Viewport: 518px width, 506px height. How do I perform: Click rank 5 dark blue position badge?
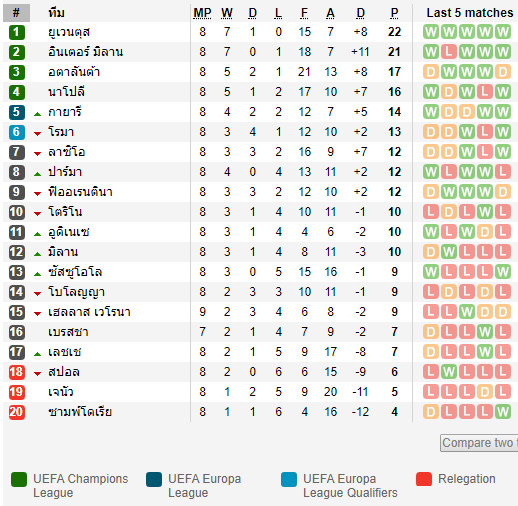17,112
